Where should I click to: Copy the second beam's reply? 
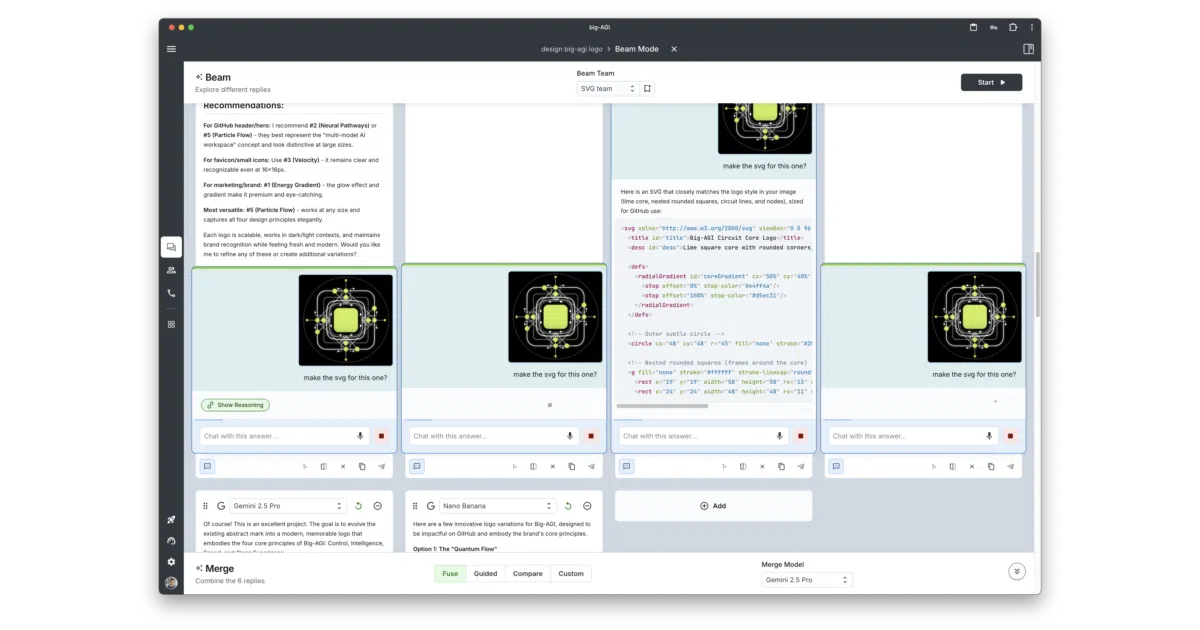click(x=572, y=466)
